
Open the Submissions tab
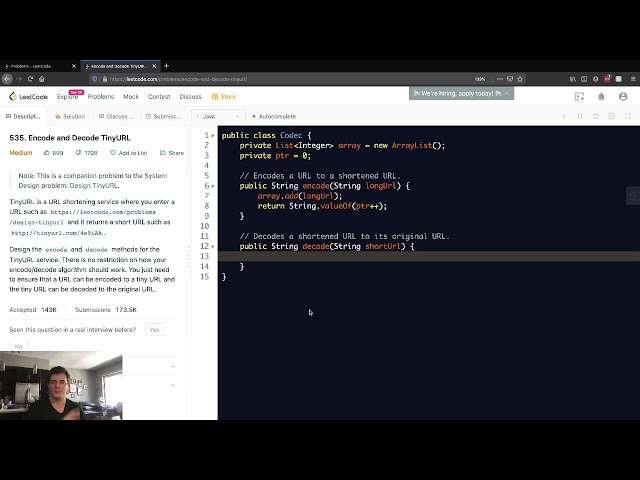pos(163,116)
